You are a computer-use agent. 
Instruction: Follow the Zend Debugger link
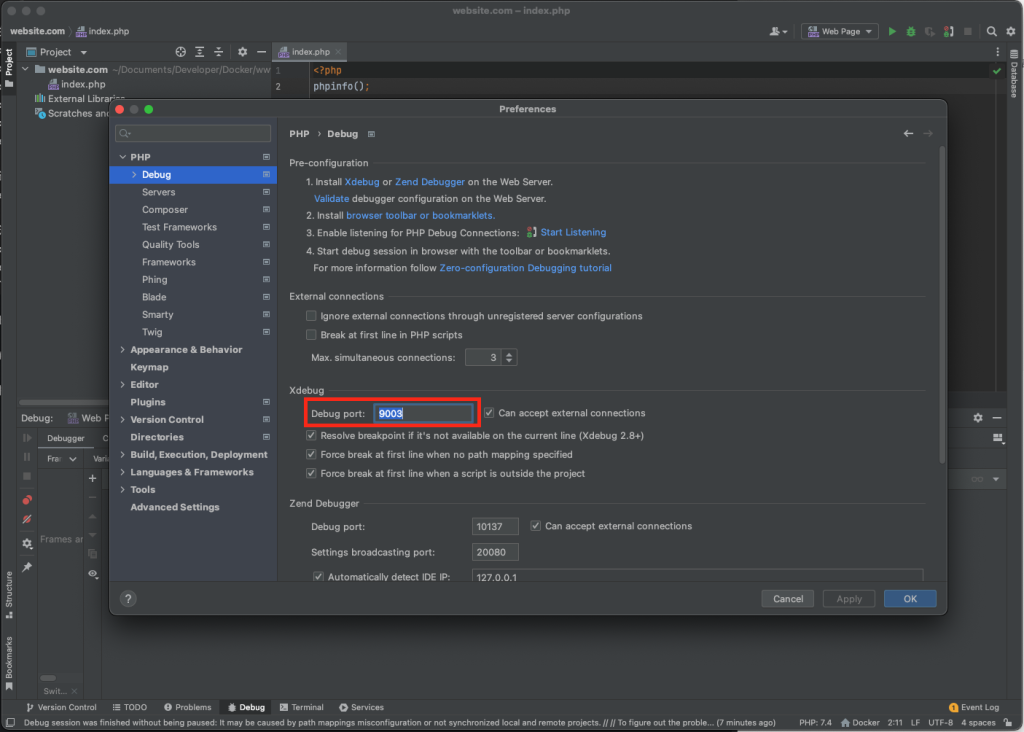coord(430,182)
